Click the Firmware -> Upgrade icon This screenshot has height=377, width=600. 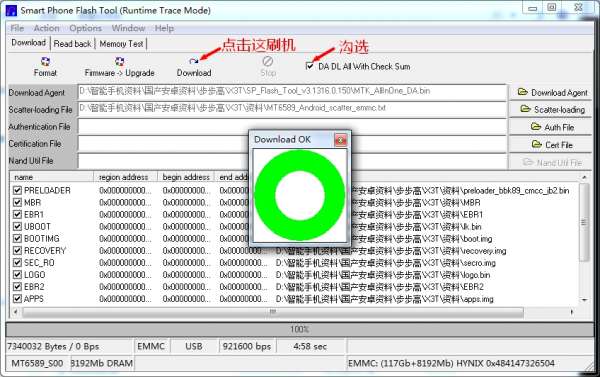(x=119, y=61)
